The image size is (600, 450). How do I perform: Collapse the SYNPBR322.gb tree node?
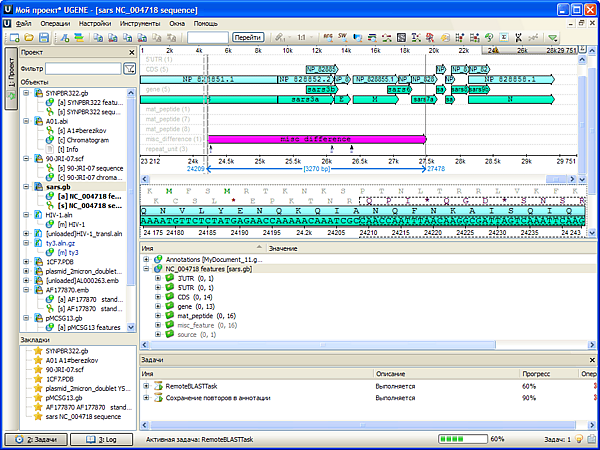click(x=25, y=92)
